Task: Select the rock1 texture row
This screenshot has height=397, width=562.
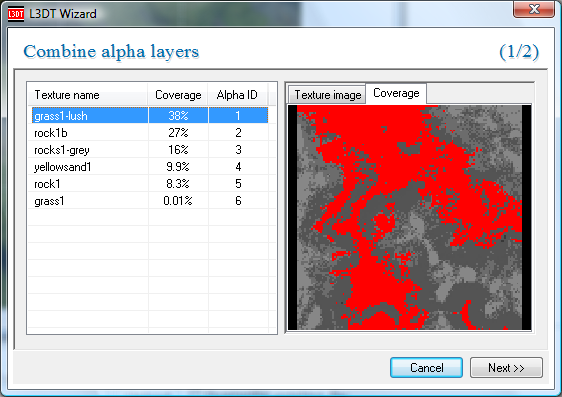Action: tap(150, 183)
